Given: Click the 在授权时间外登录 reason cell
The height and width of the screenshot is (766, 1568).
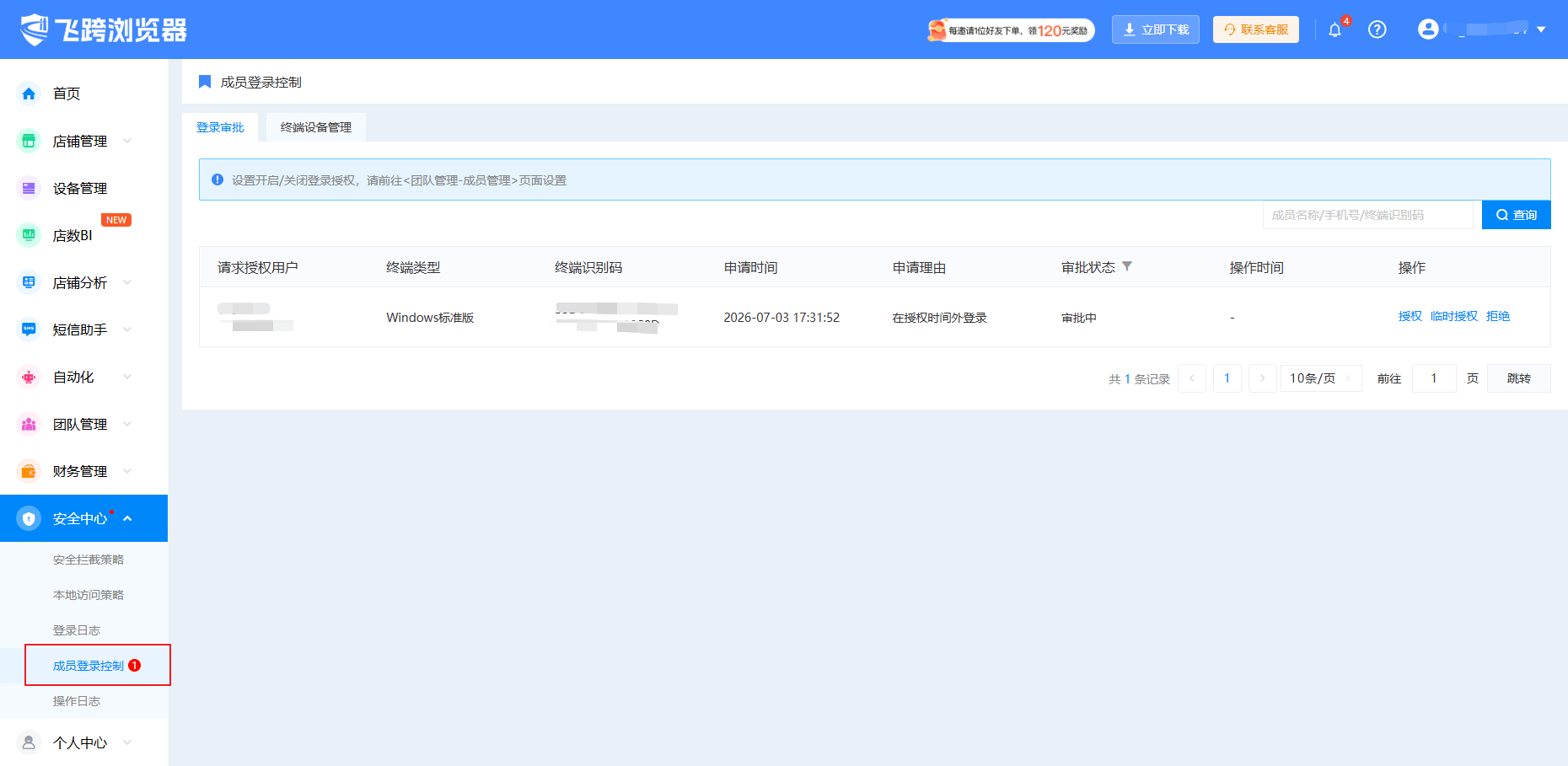Looking at the screenshot, I should [940, 318].
